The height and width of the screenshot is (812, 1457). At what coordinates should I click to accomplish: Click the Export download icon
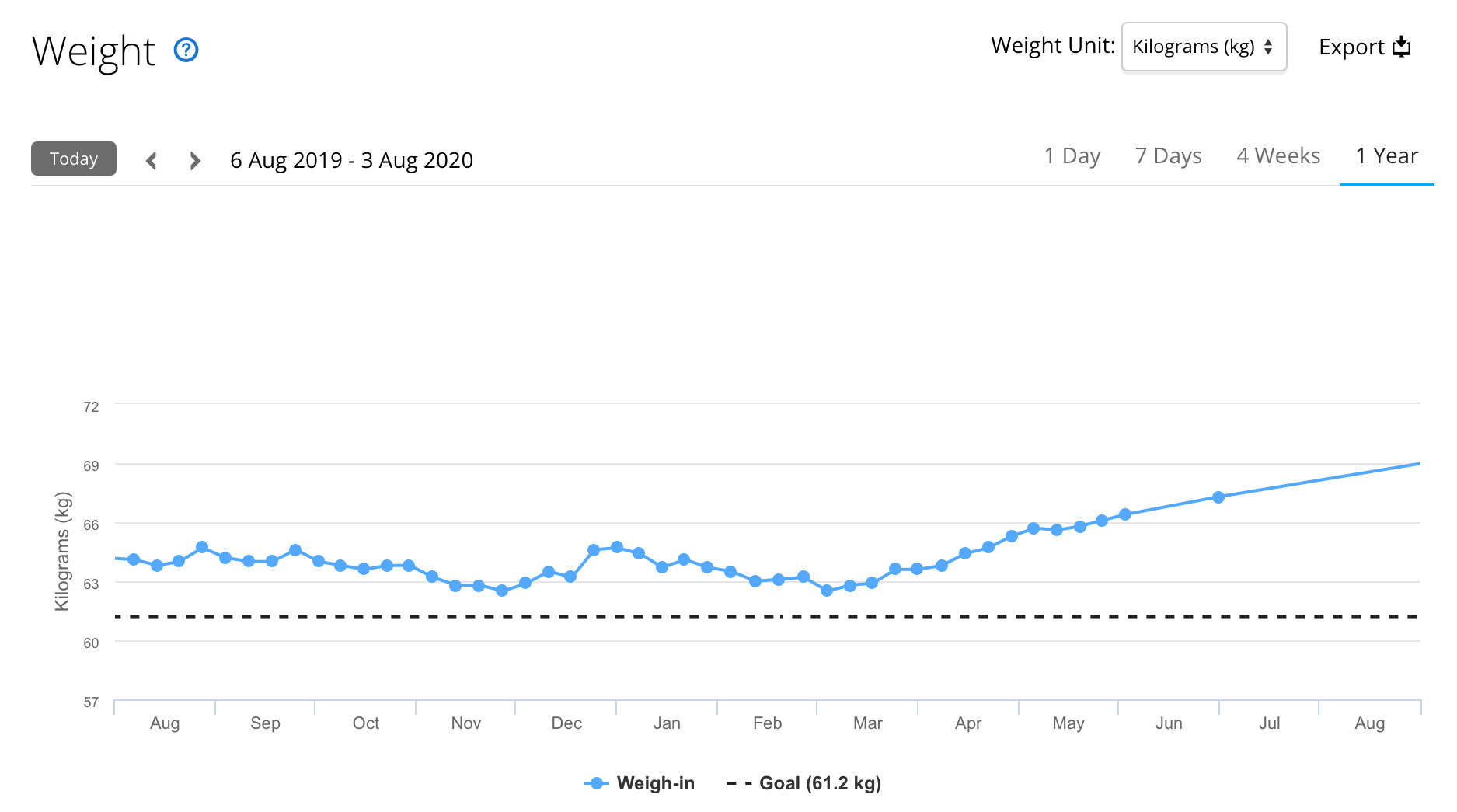(1401, 47)
